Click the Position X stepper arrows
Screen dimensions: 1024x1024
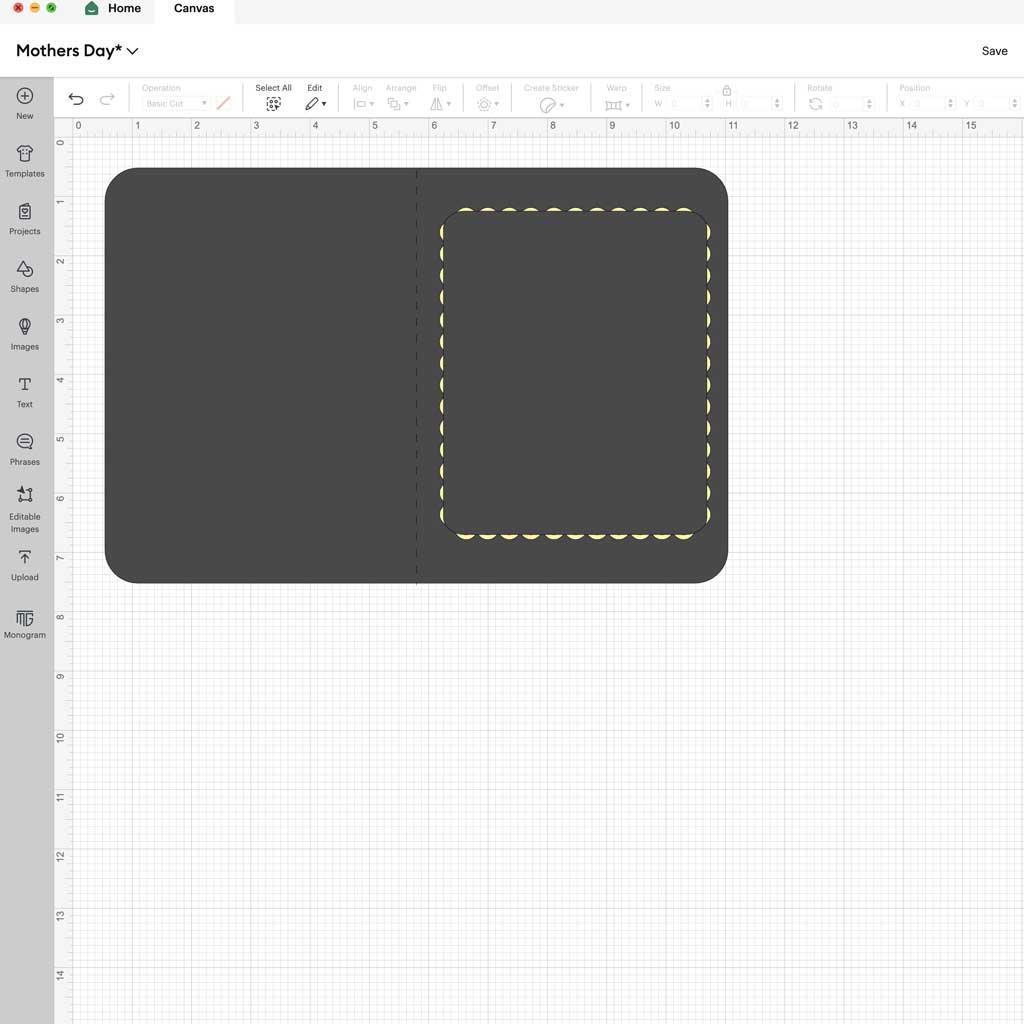[950, 103]
